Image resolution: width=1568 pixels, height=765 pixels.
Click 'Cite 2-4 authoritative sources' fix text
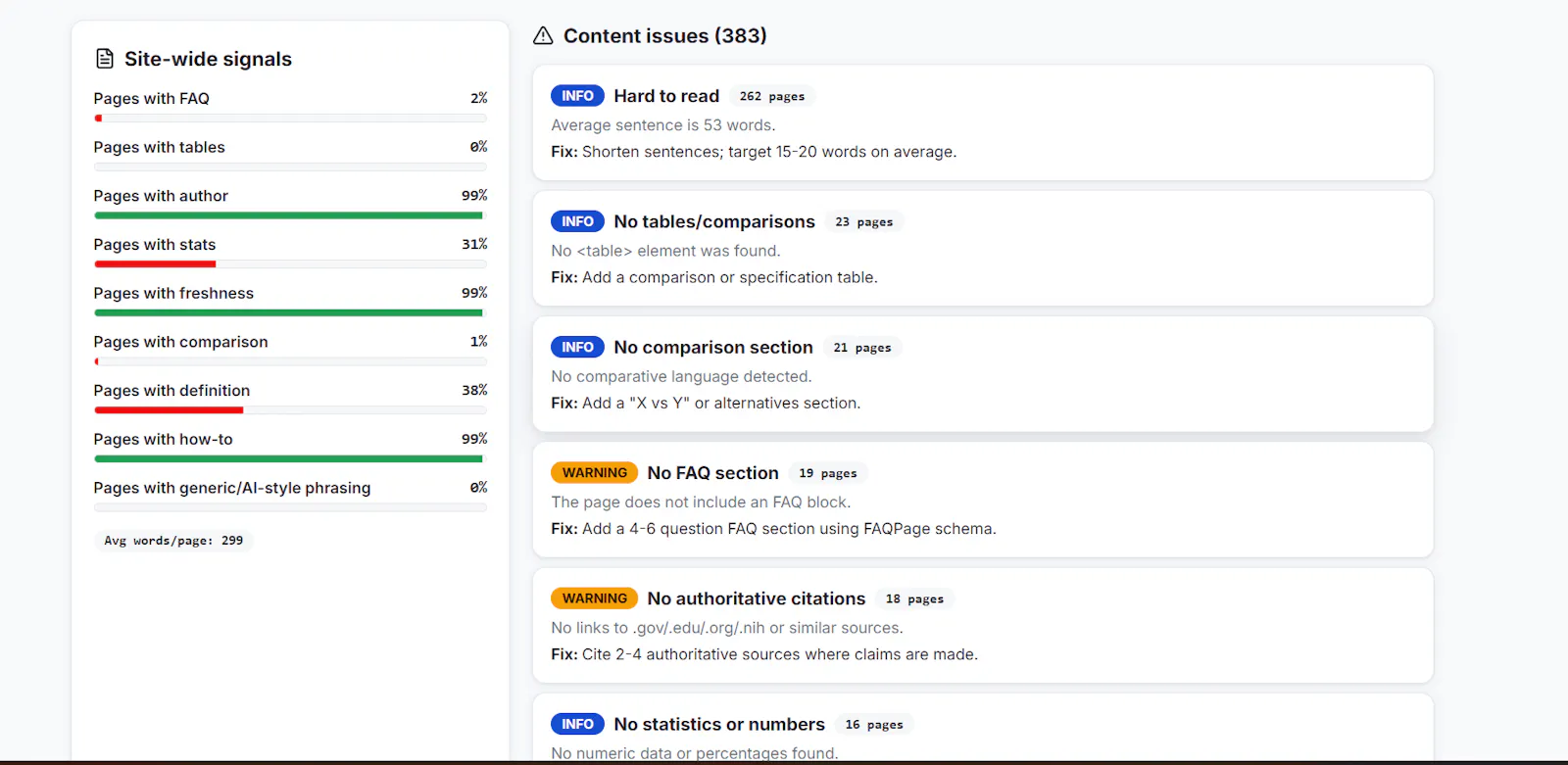[780, 654]
